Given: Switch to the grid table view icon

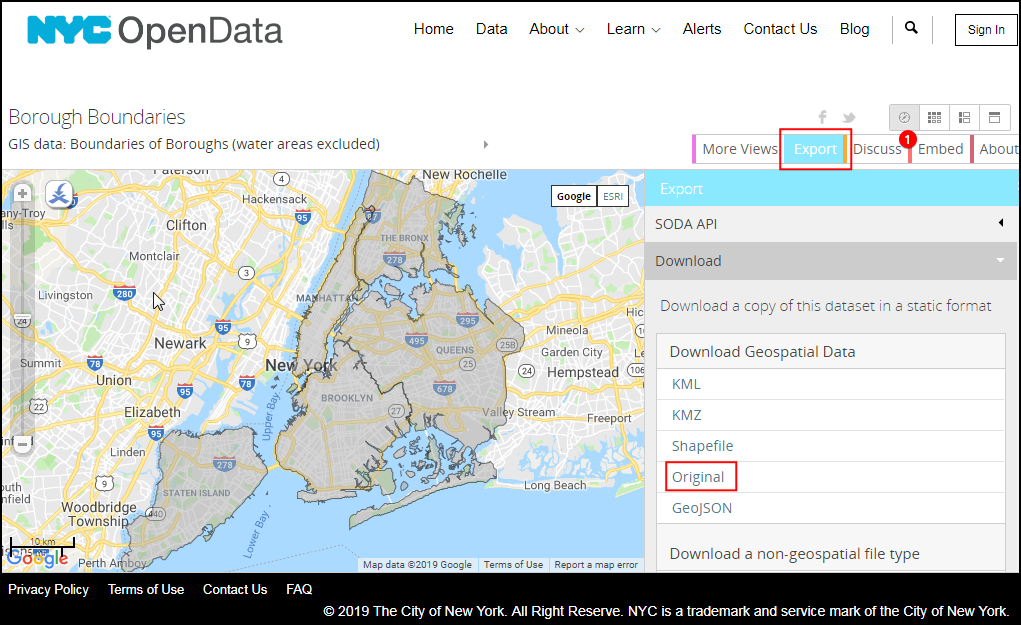Looking at the screenshot, I should click(934, 118).
